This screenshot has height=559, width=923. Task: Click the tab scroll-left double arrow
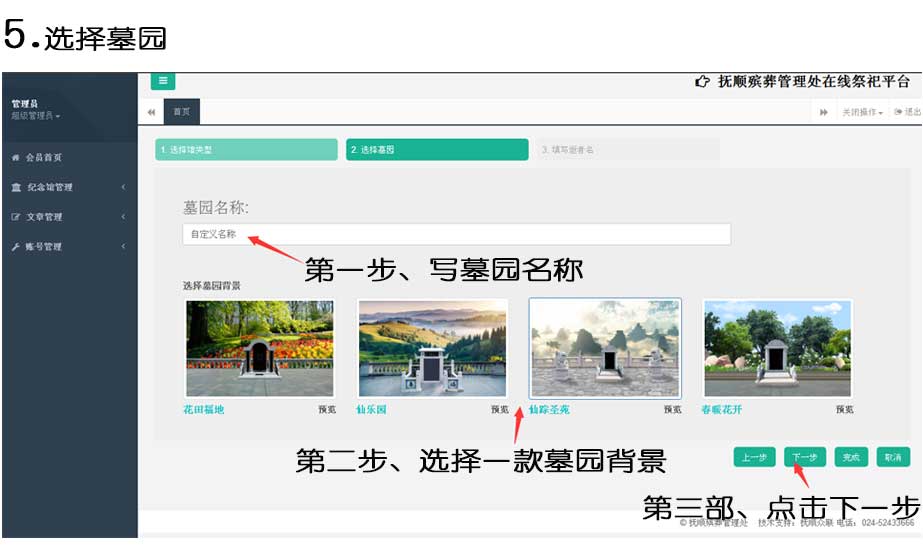[151, 112]
